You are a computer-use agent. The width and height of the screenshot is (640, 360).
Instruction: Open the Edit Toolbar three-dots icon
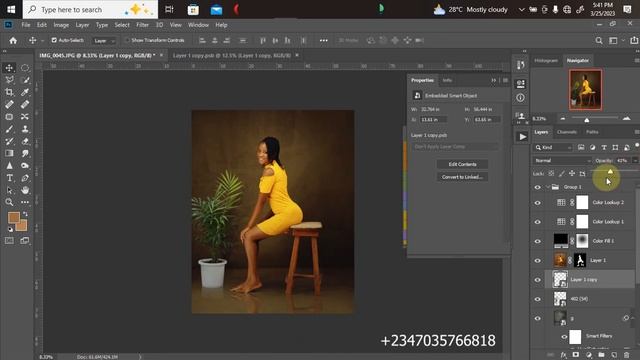pyautogui.click(x=25, y=202)
